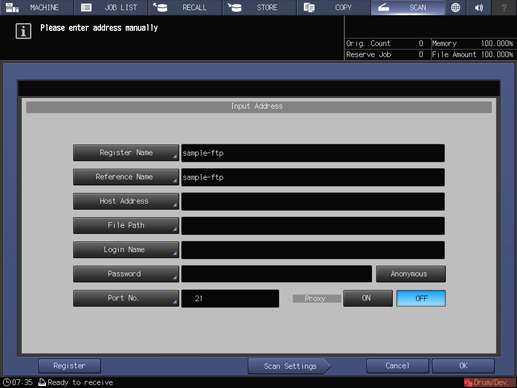Image resolution: width=517 pixels, height=388 pixels.
Task: Open the JOB LIST tab
Action: point(111,7)
